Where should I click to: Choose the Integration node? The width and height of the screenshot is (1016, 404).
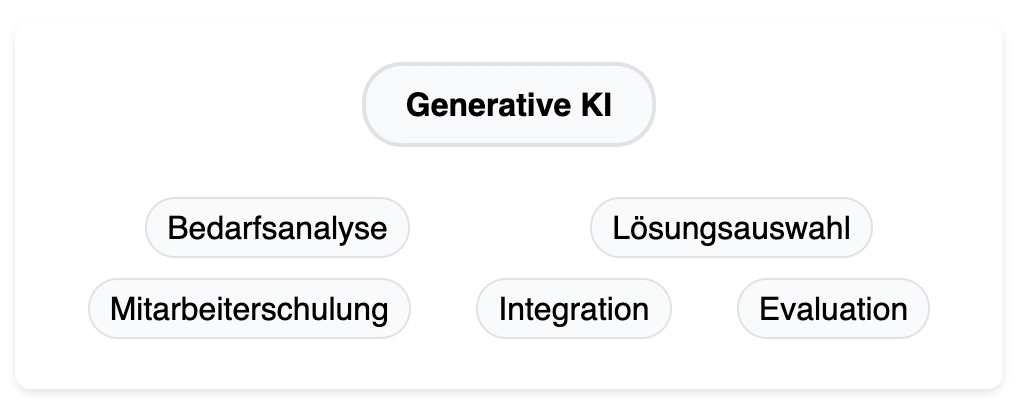tap(573, 309)
